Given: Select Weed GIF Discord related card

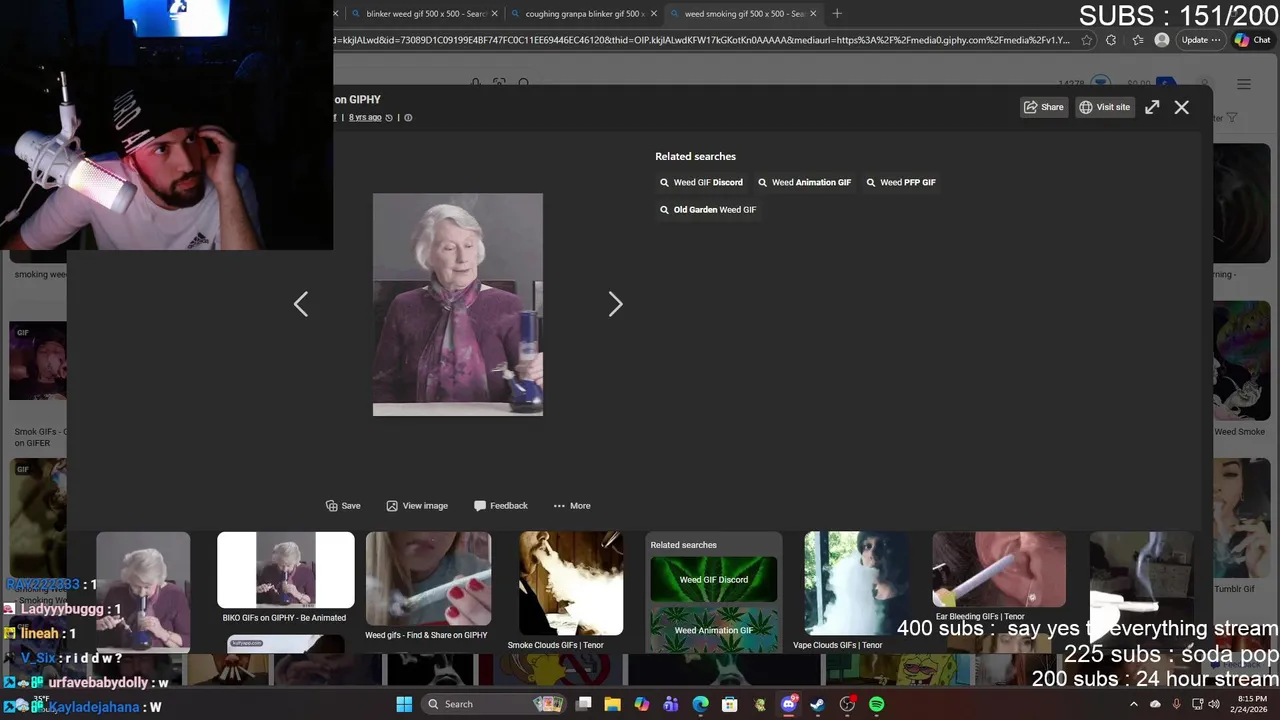Looking at the screenshot, I should pyautogui.click(x=714, y=580).
